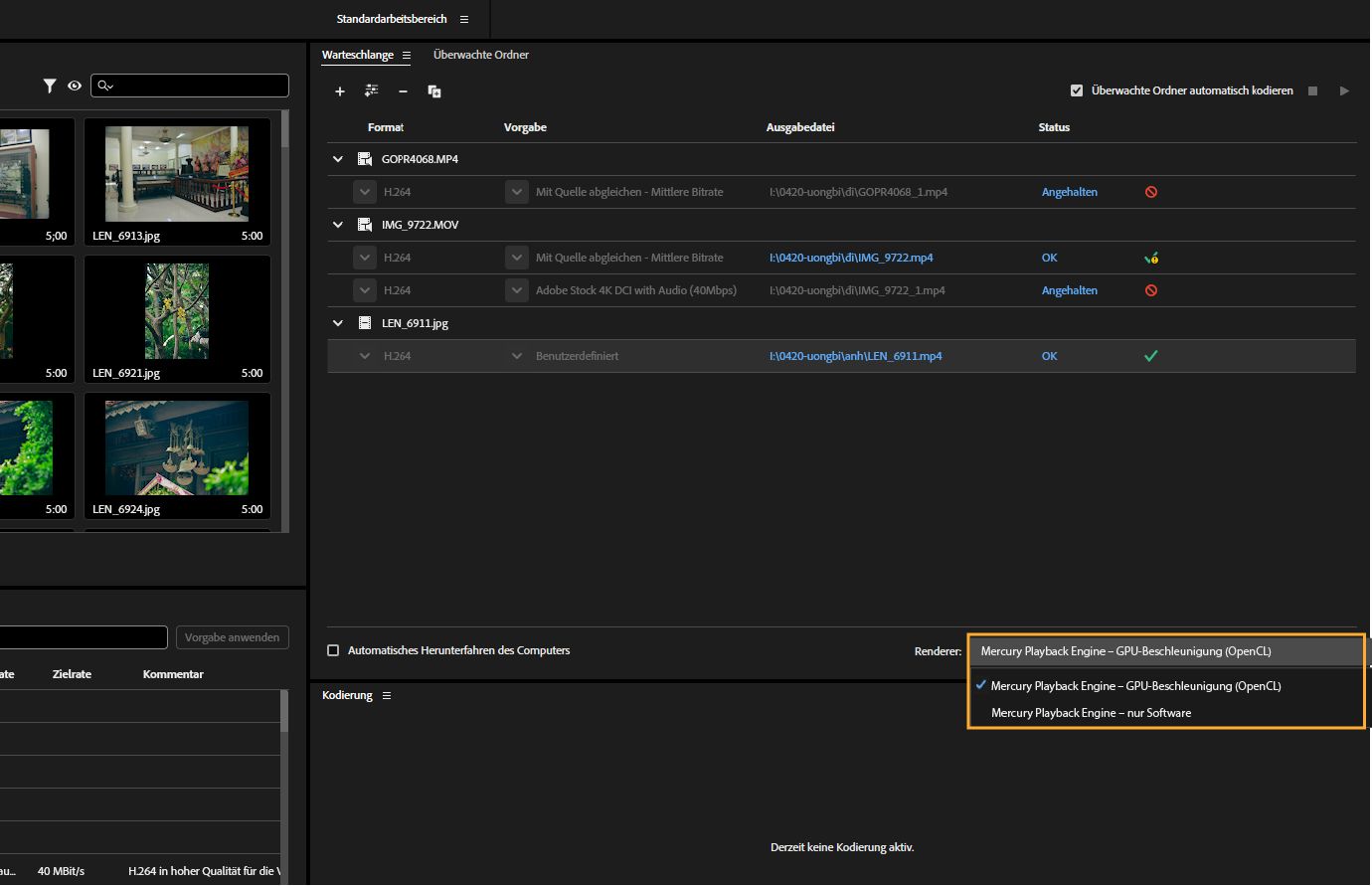Start the encoding queue with the play icon

click(1344, 89)
